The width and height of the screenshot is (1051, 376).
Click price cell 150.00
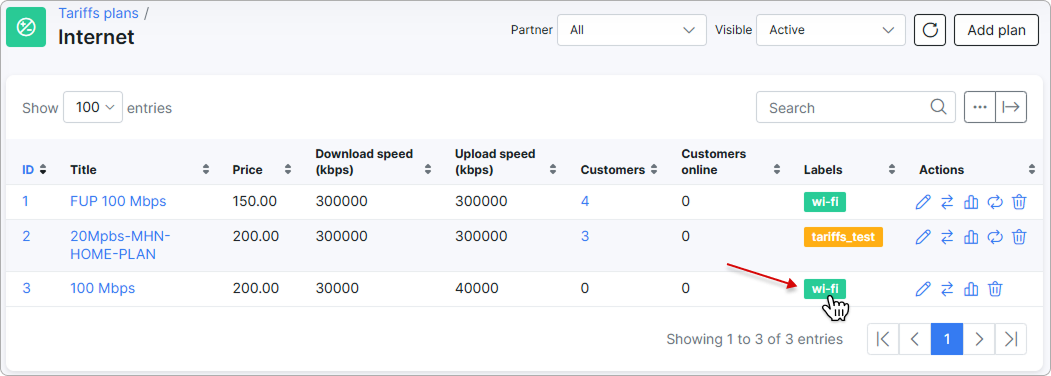[x=255, y=201]
